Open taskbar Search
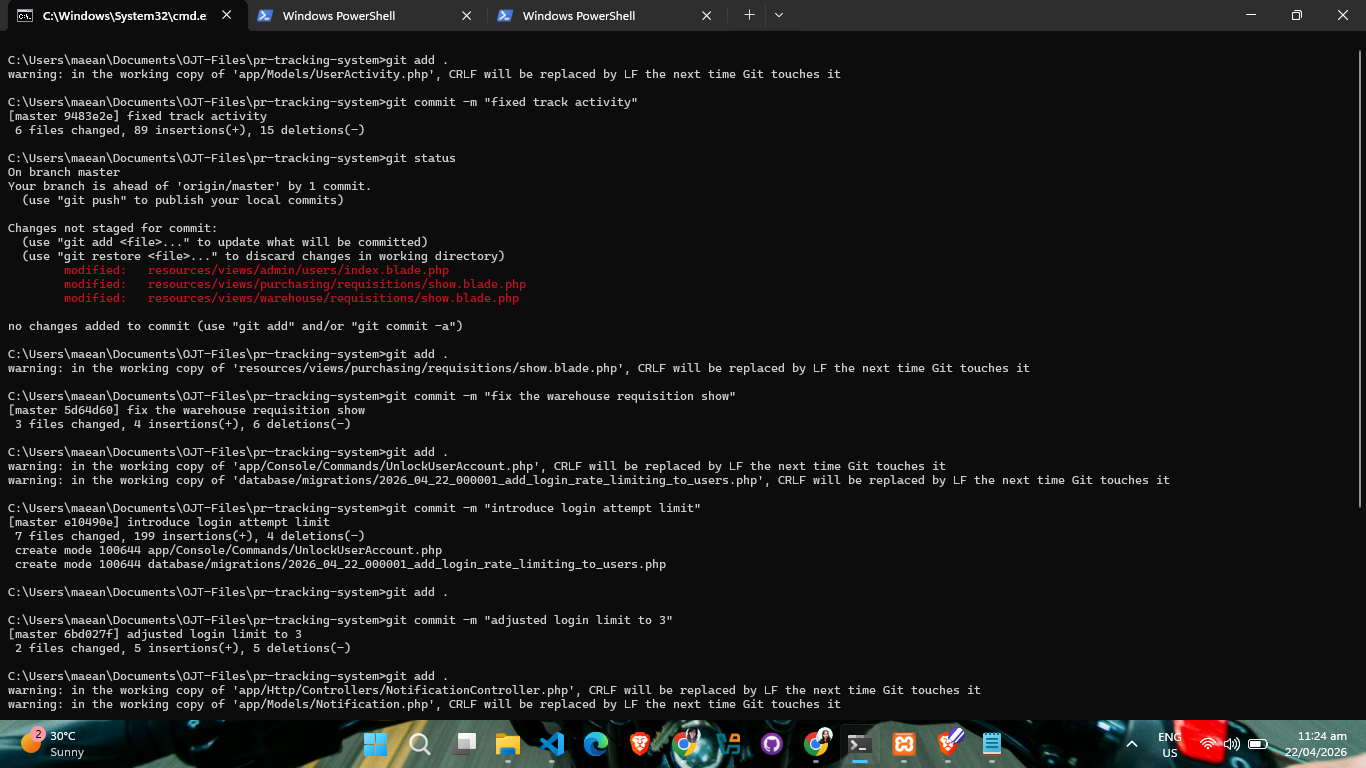The image size is (1366, 768). [420, 744]
